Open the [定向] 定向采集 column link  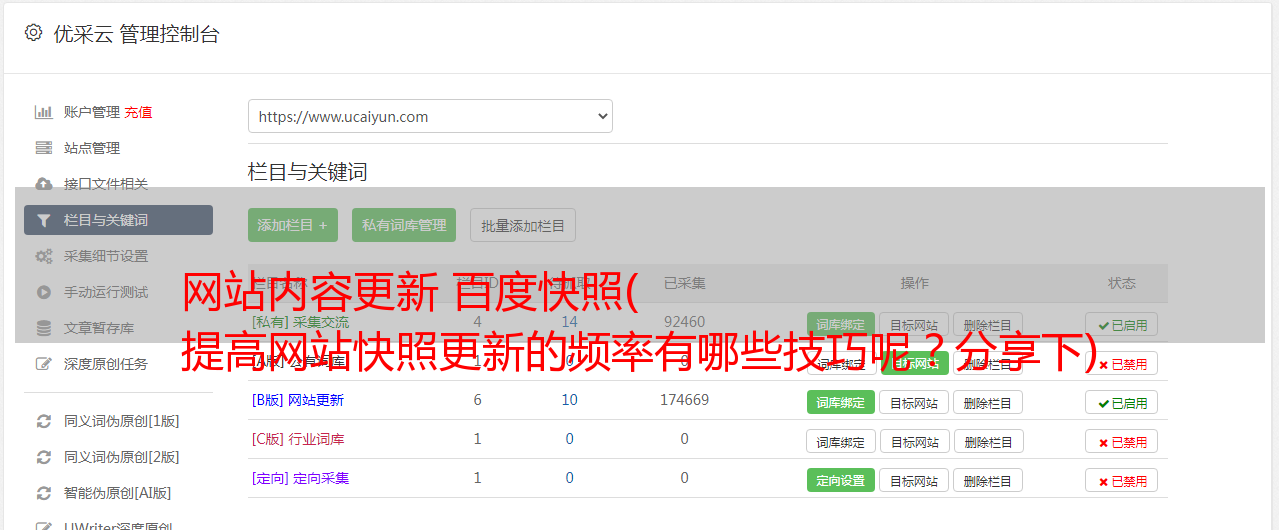point(301,478)
